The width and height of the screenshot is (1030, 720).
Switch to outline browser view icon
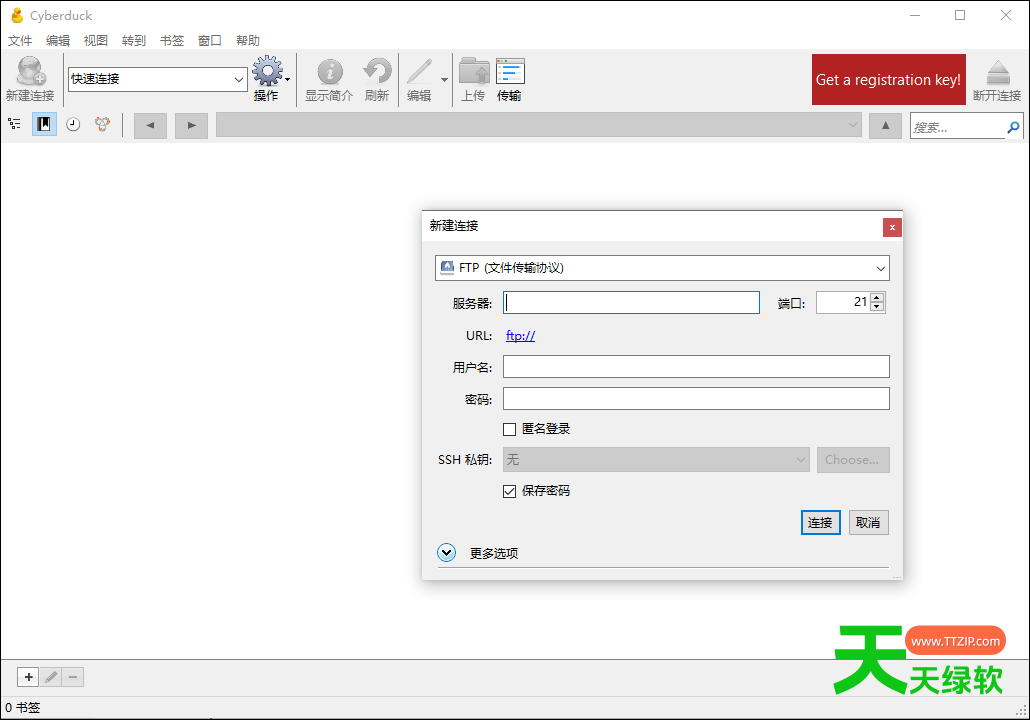click(x=14, y=124)
